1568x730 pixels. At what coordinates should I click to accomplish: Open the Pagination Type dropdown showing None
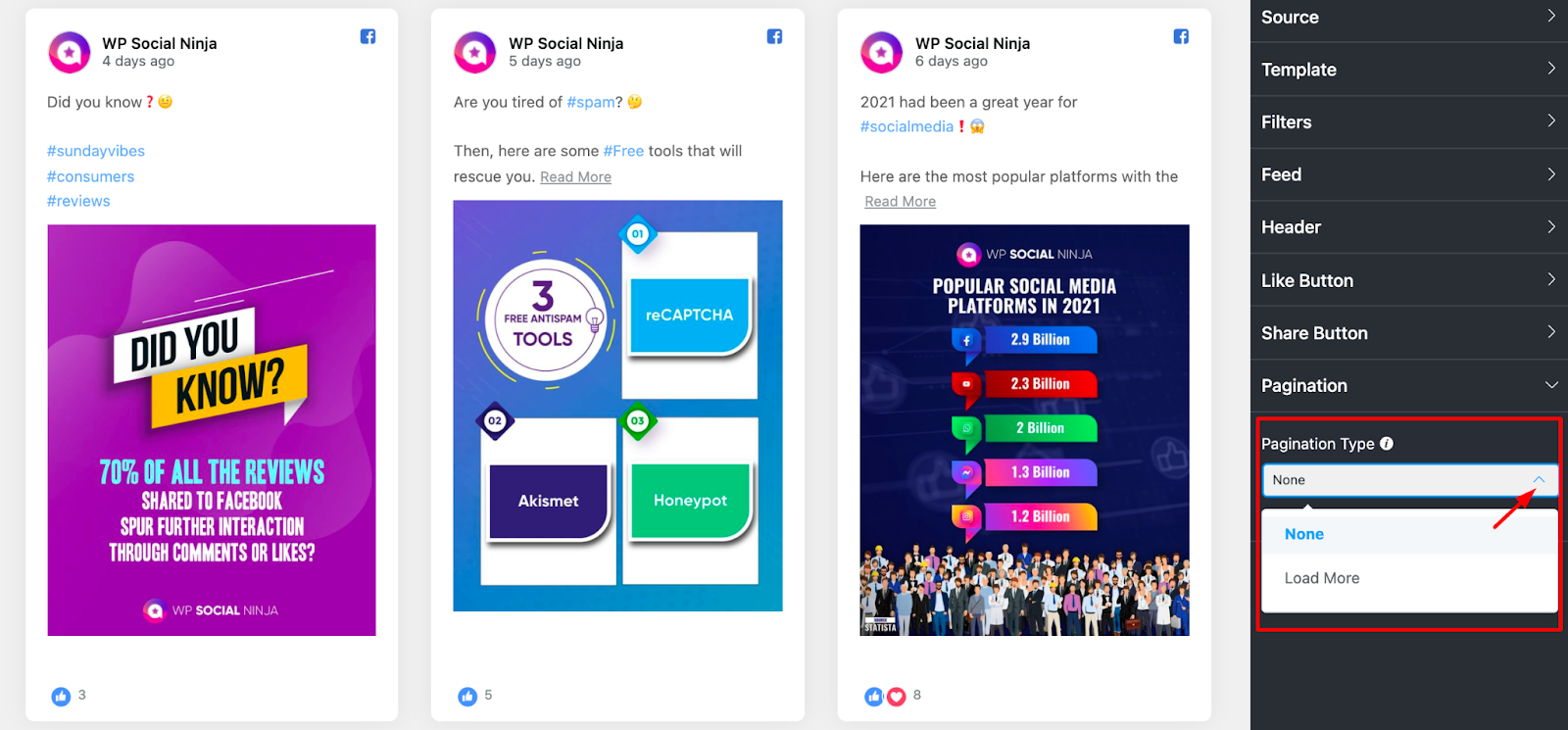[x=1409, y=480]
